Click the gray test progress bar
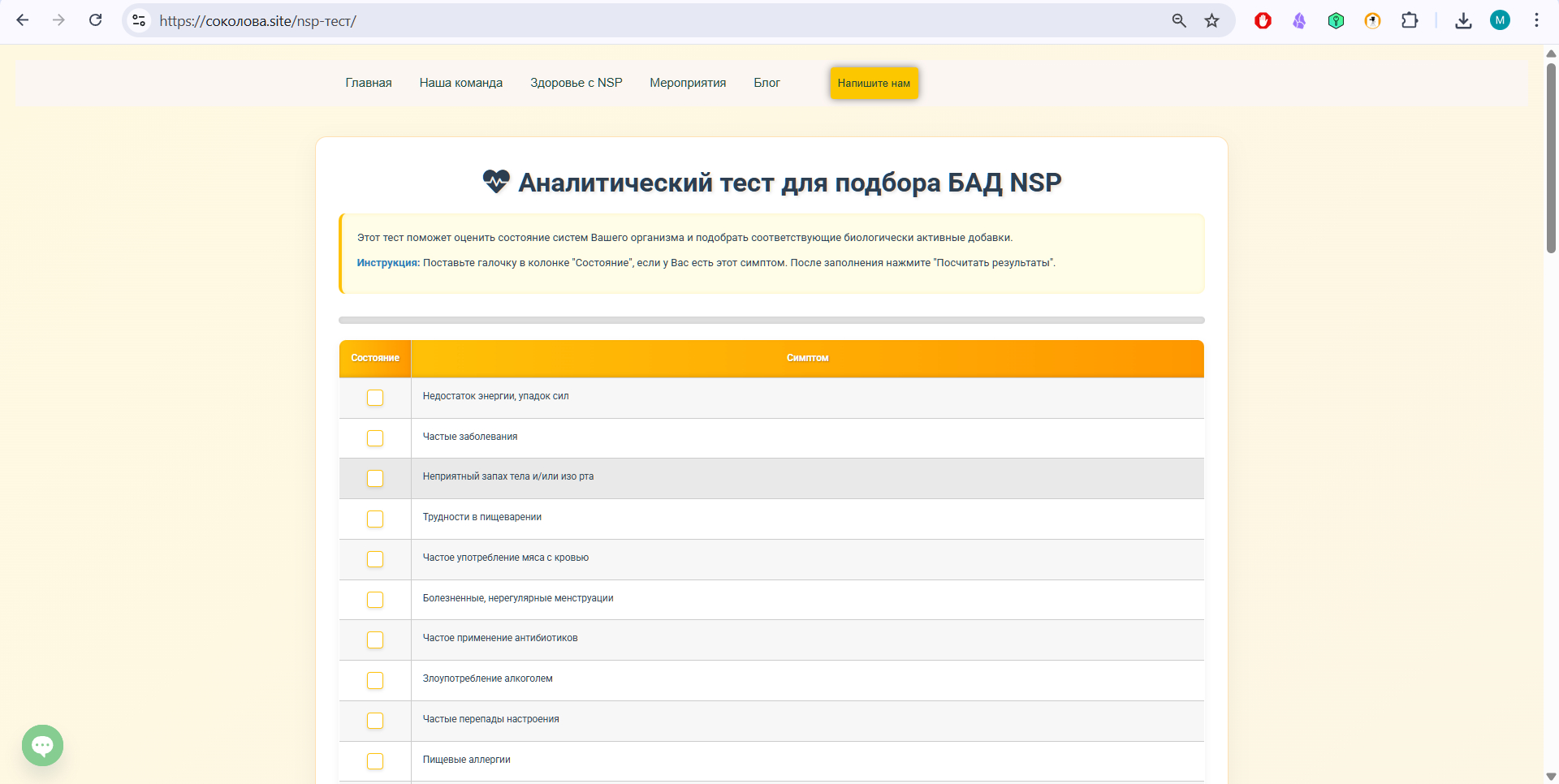 771,320
